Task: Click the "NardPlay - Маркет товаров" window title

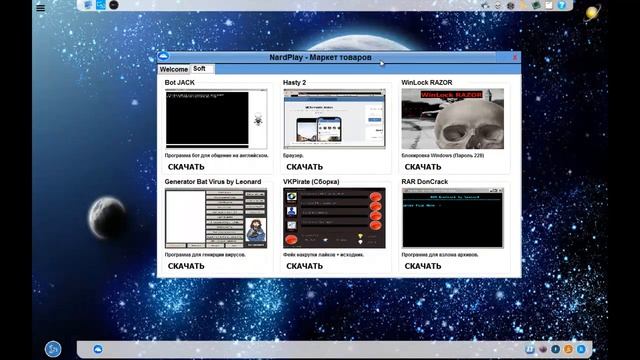Action: point(320,57)
